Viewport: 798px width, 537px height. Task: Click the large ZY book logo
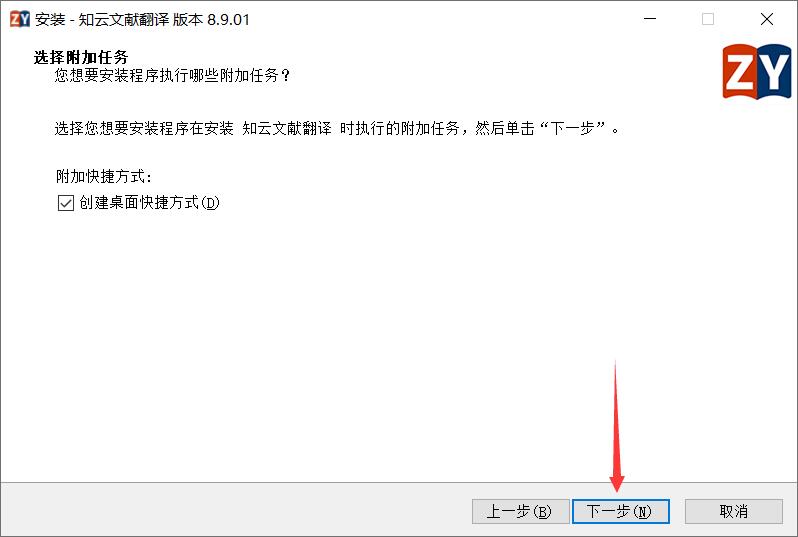[x=757, y=71]
